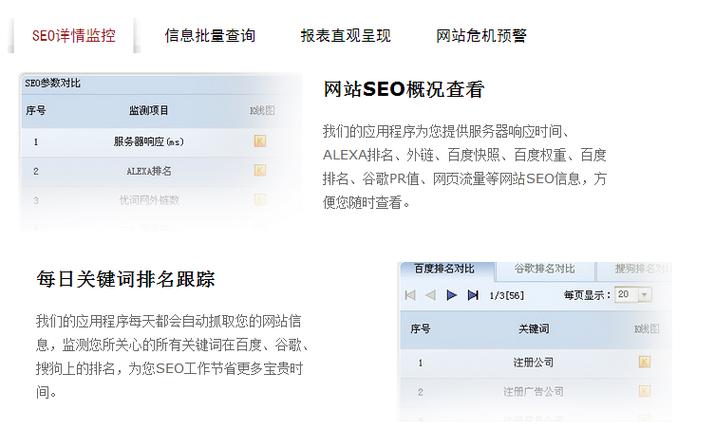Click the SEO参数对比 panel title
The height and width of the screenshot is (448, 715).
pyautogui.click(x=52, y=83)
